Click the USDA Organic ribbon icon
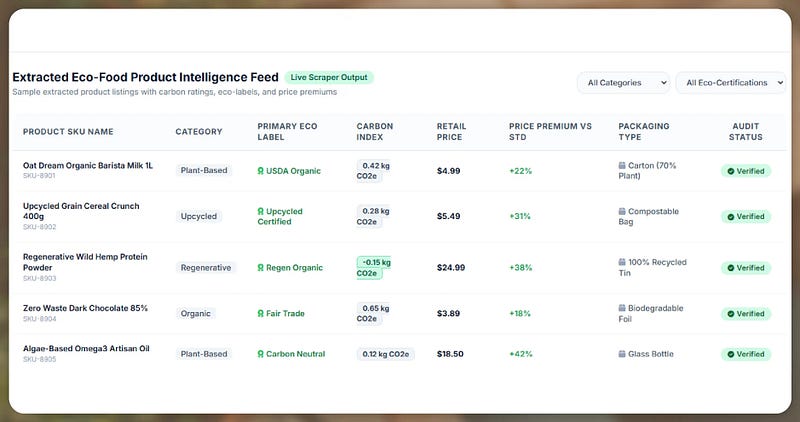Image resolution: width=800 pixels, height=422 pixels. coord(260,171)
